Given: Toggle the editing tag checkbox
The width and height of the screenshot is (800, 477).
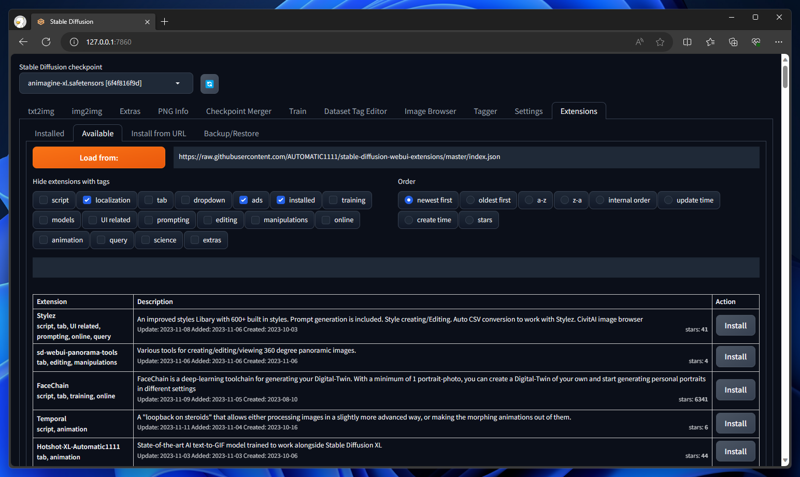Looking at the screenshot, I should (207, 220).
